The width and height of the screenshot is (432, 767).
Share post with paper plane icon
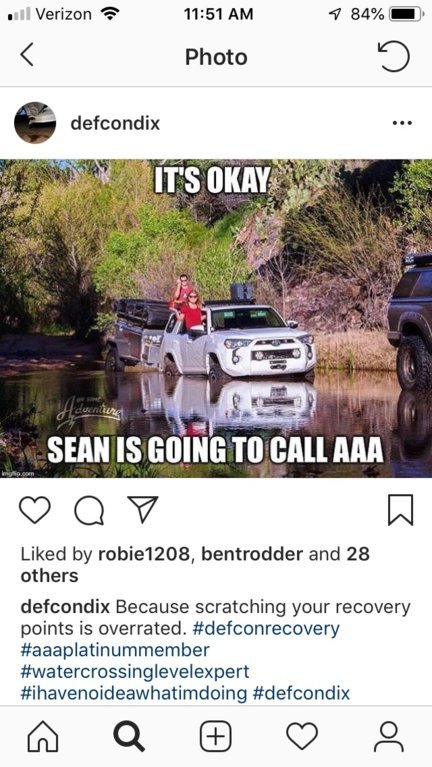142,509
